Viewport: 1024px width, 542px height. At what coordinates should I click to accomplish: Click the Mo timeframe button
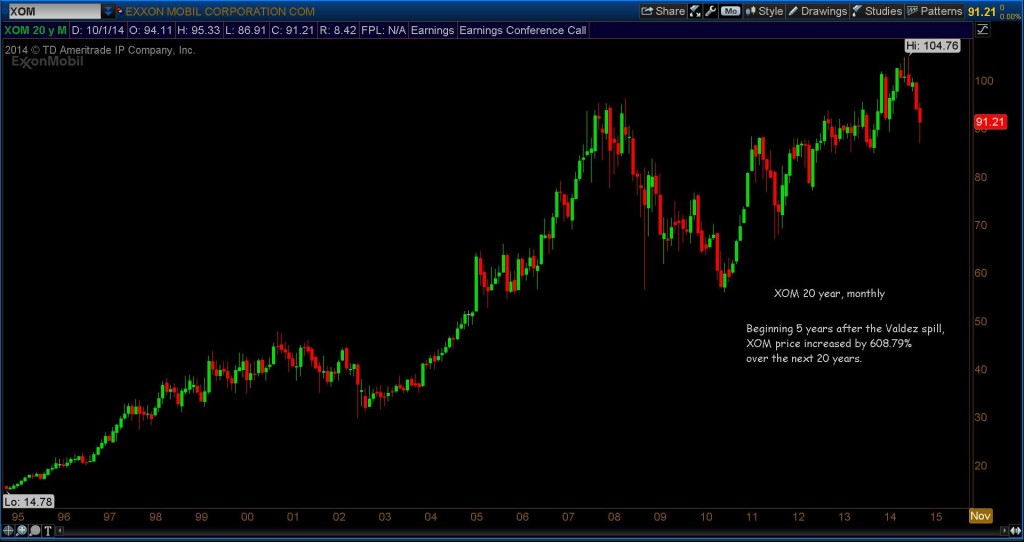pos(730,11)
